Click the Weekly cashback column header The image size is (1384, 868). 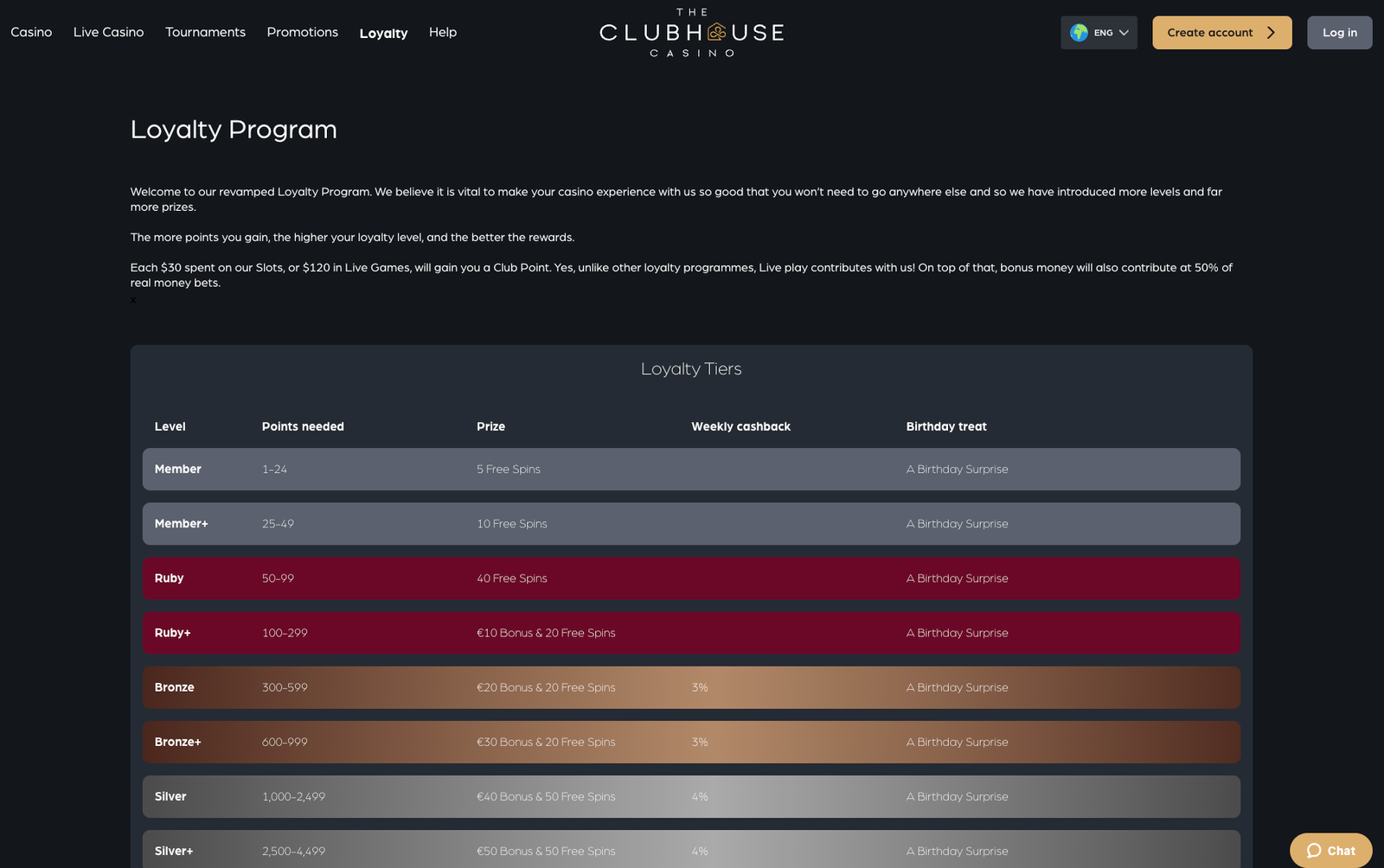[x=740, y=426]
